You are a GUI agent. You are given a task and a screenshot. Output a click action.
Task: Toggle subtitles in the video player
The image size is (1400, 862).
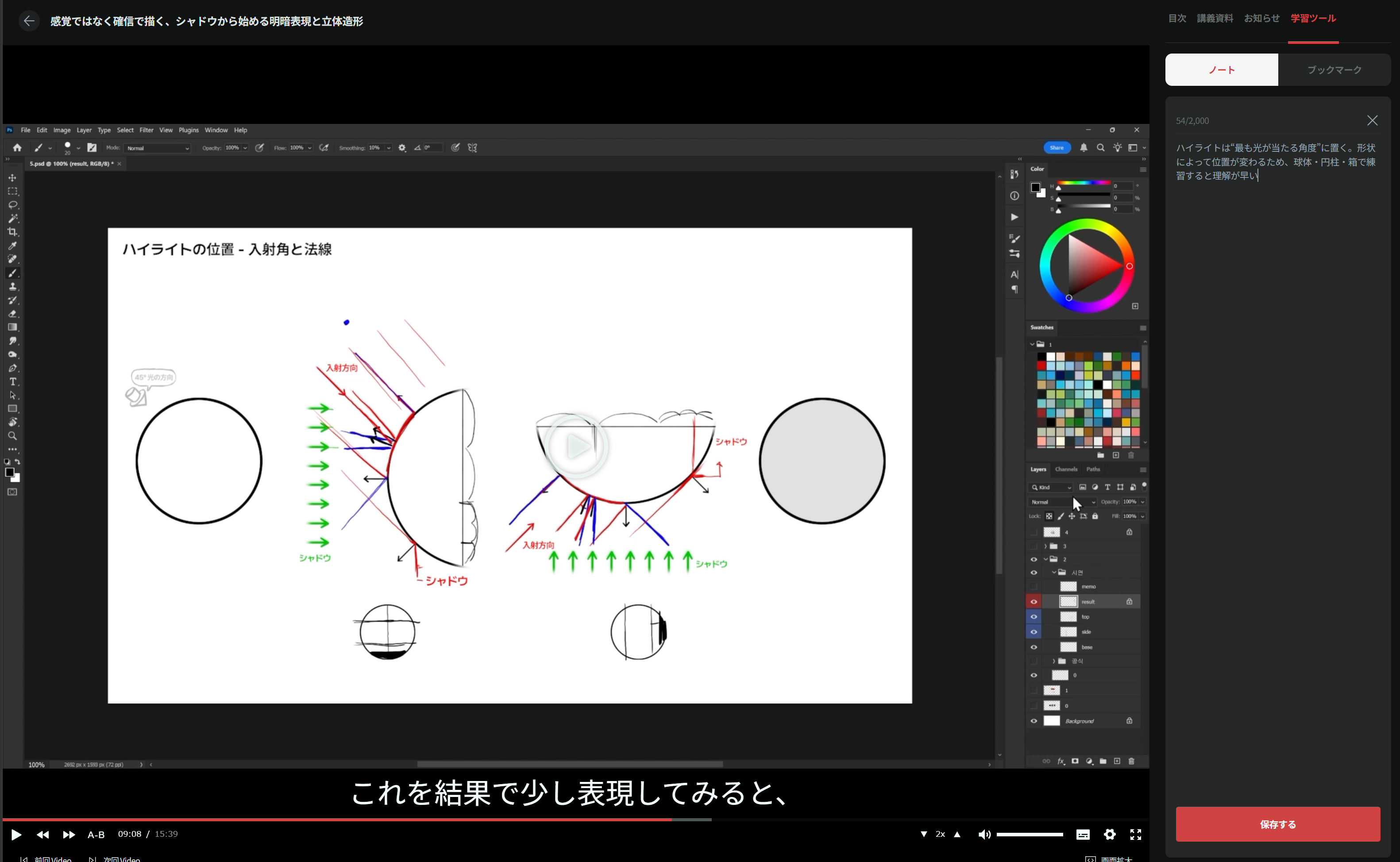point(1083,835)
